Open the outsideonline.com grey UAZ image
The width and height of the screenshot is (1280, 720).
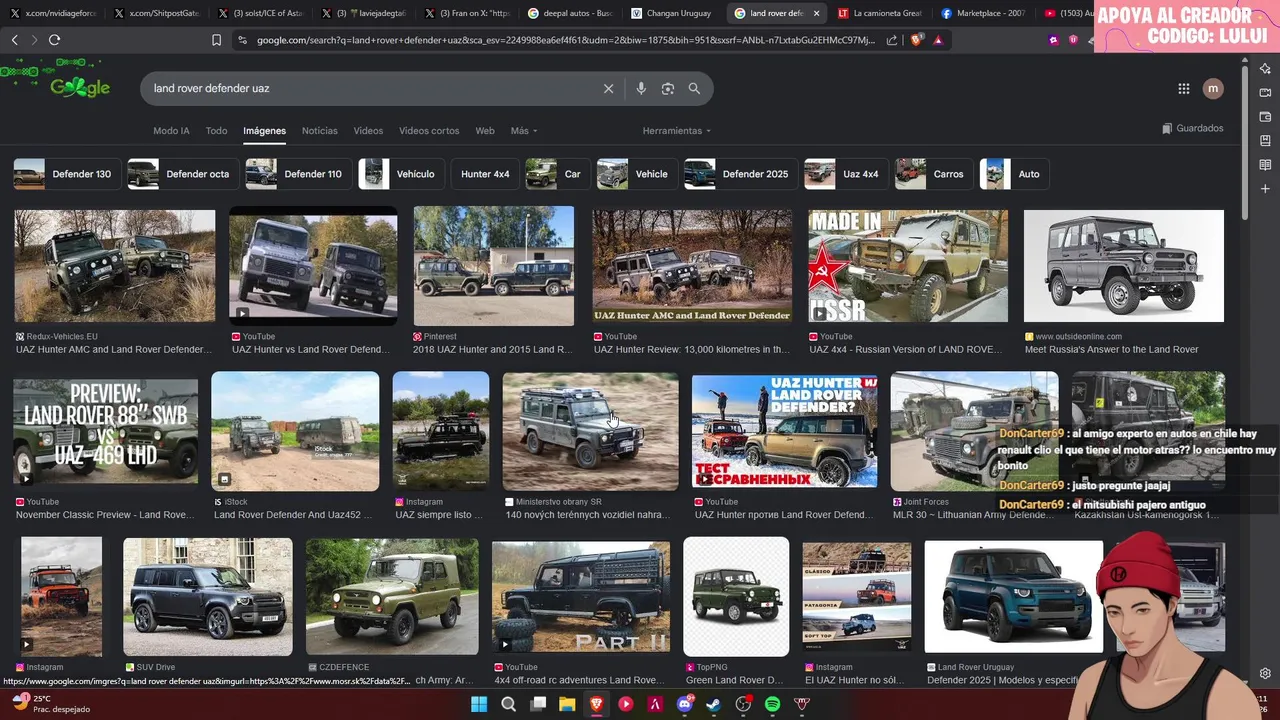[1124, 266]
